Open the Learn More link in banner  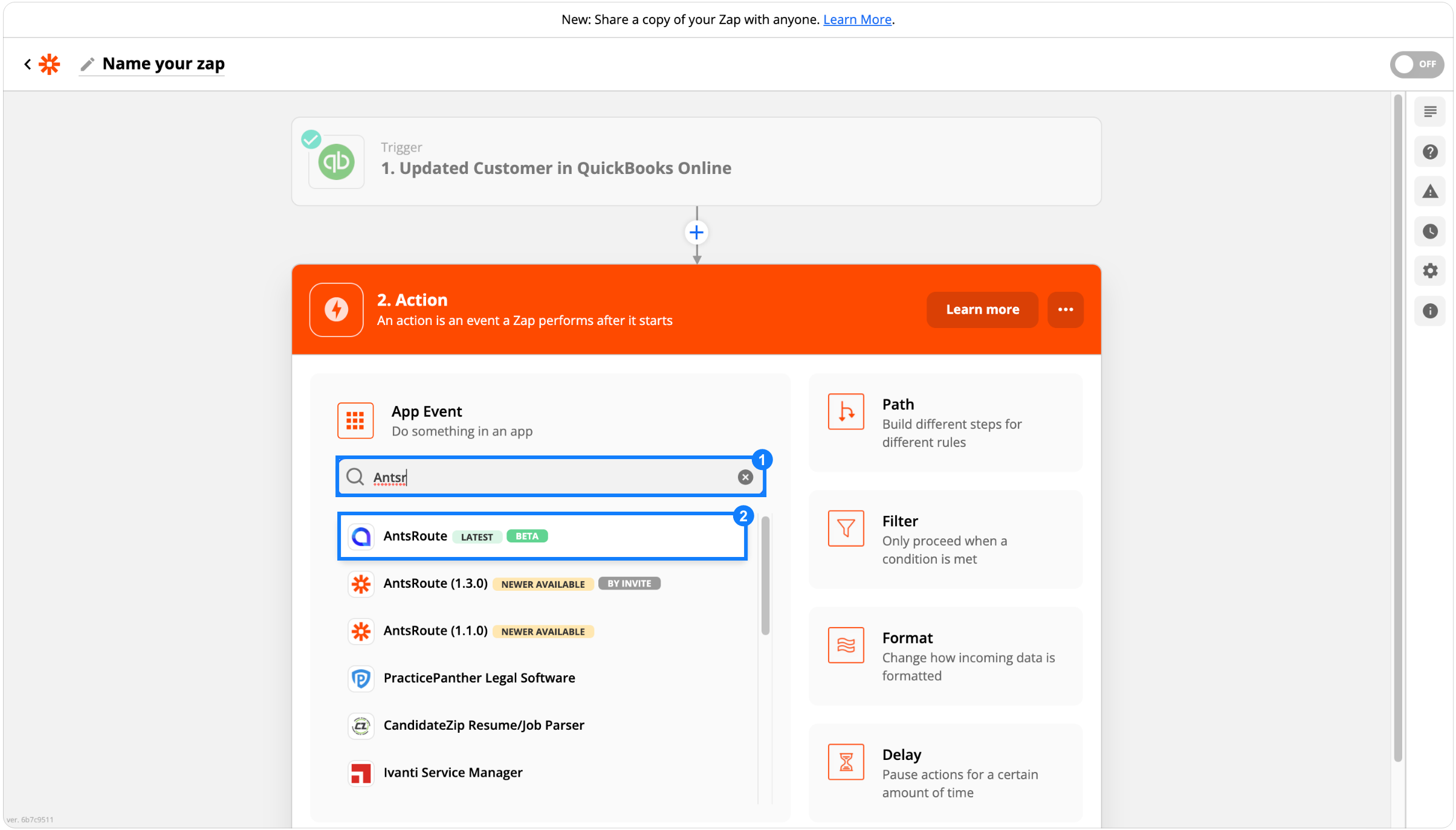[x=857, y=19]
